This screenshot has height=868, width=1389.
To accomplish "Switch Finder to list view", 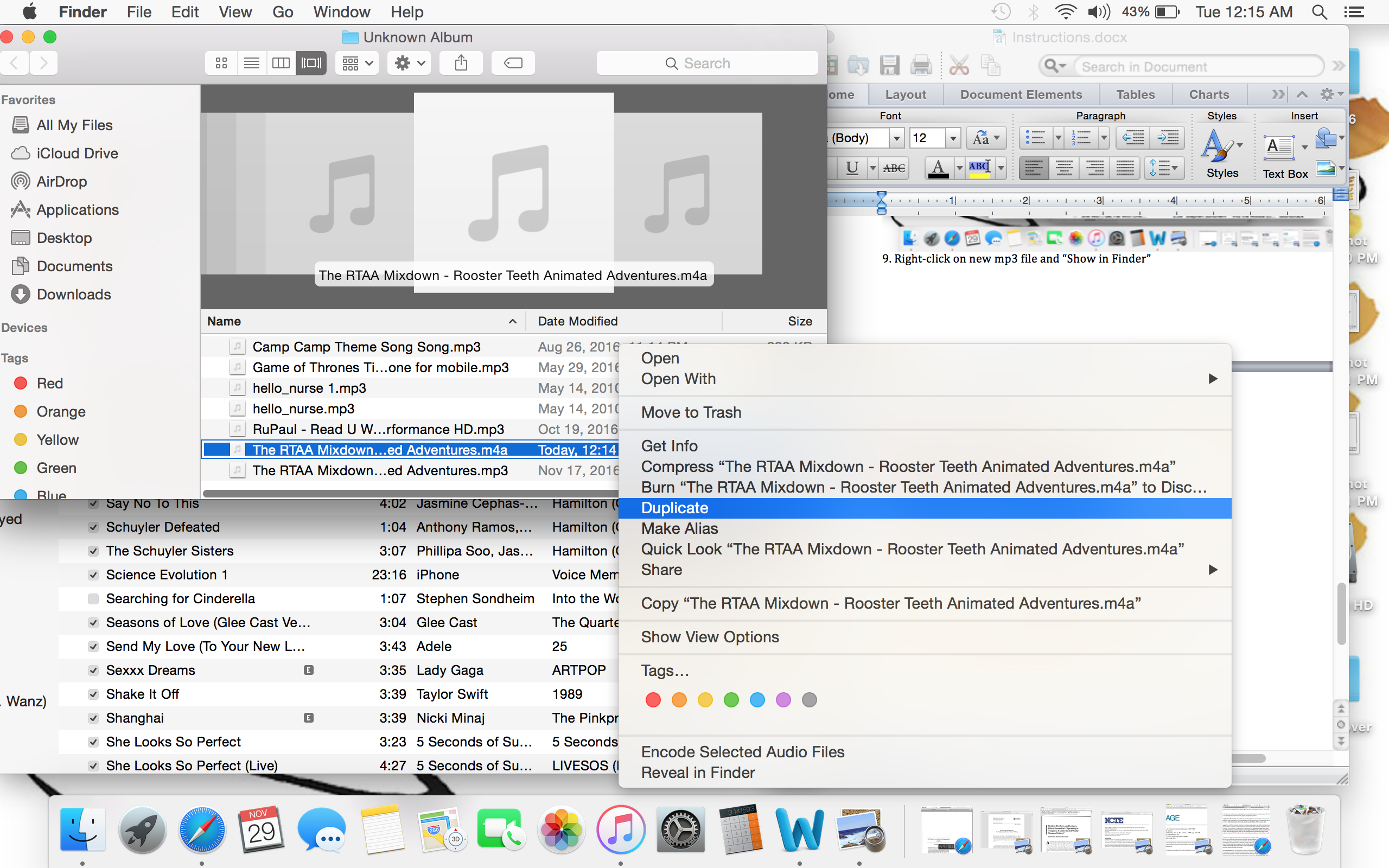I will click(251, 63).
